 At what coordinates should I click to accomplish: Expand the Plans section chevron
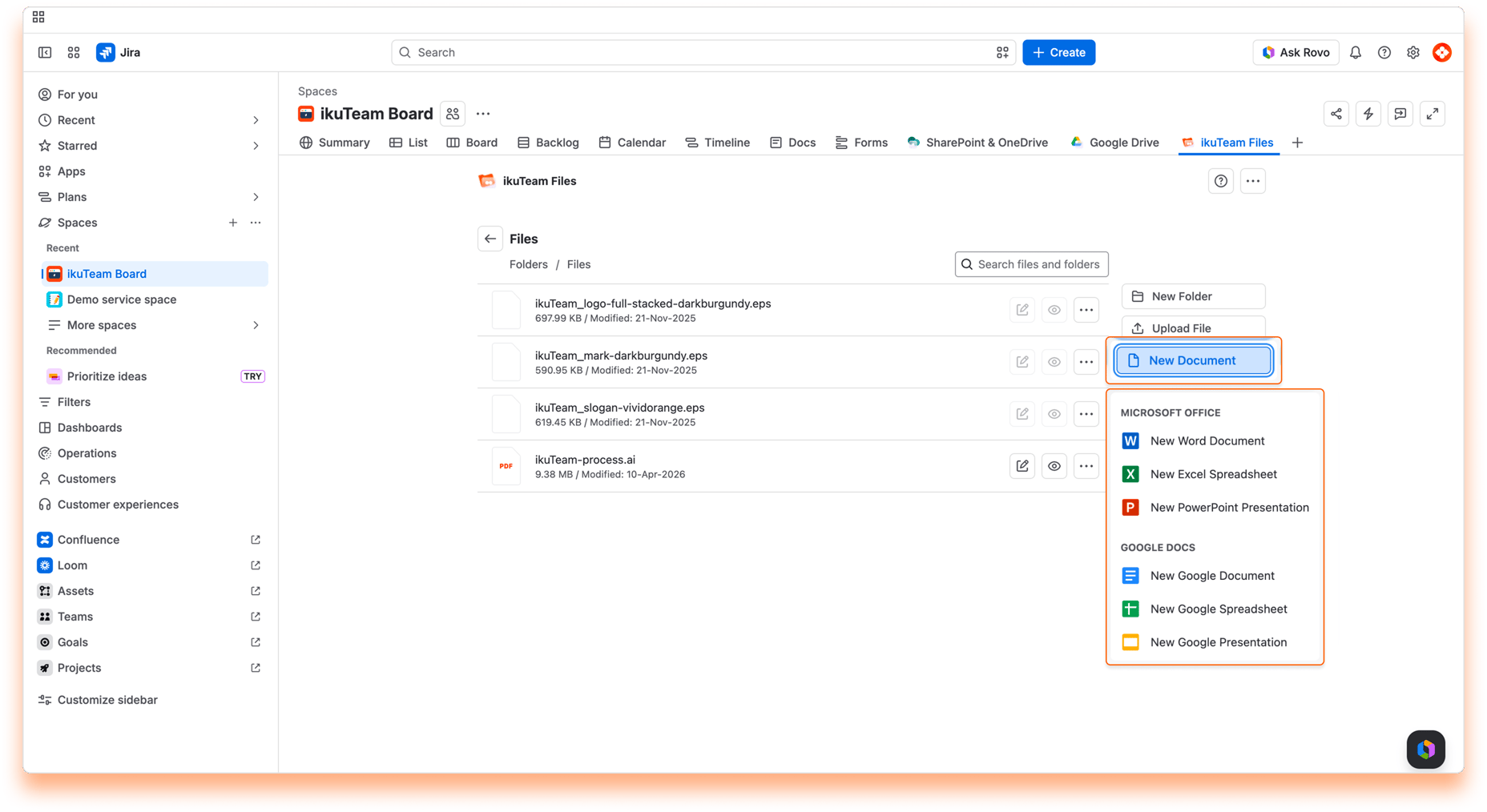(256, 197)
